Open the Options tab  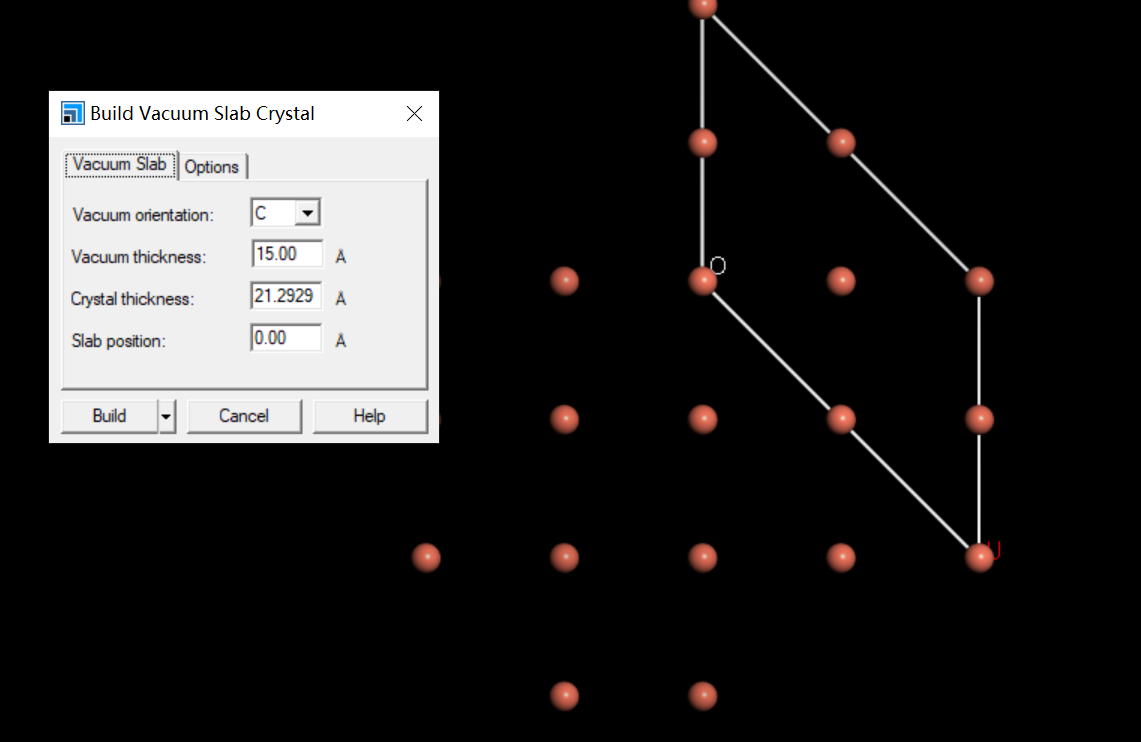(x=212, y=167)
